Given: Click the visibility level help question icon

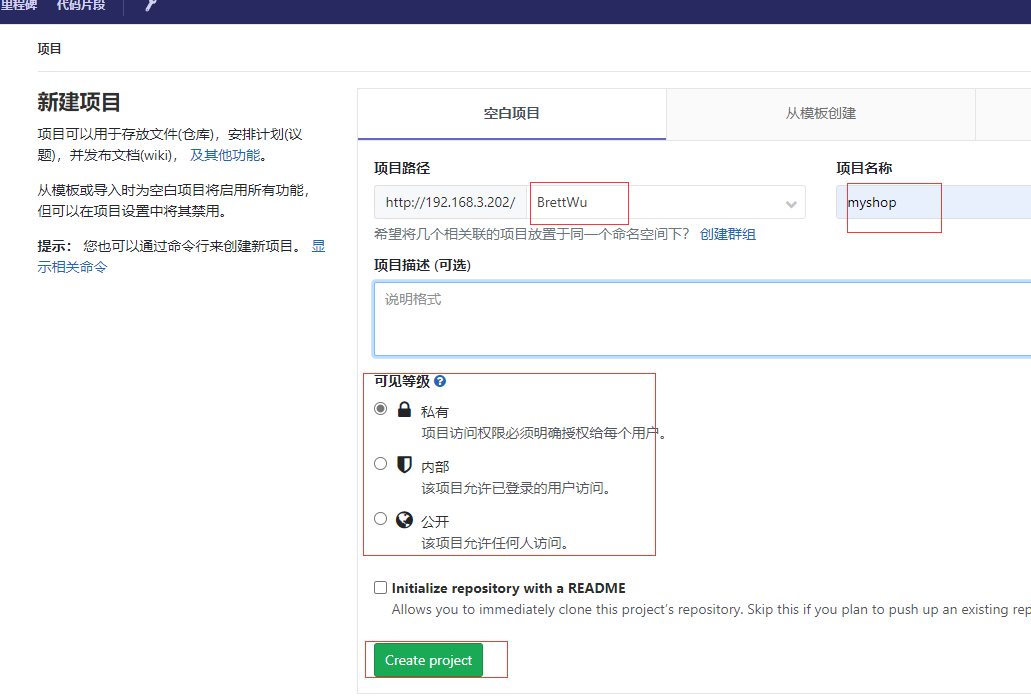Looking at the screenshot, I should [440, 381].
